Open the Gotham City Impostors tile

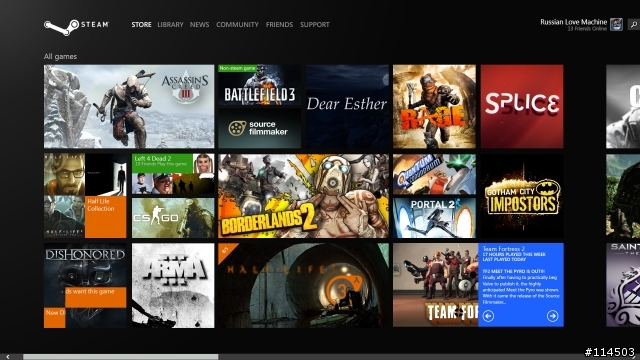tap(522, 196)
